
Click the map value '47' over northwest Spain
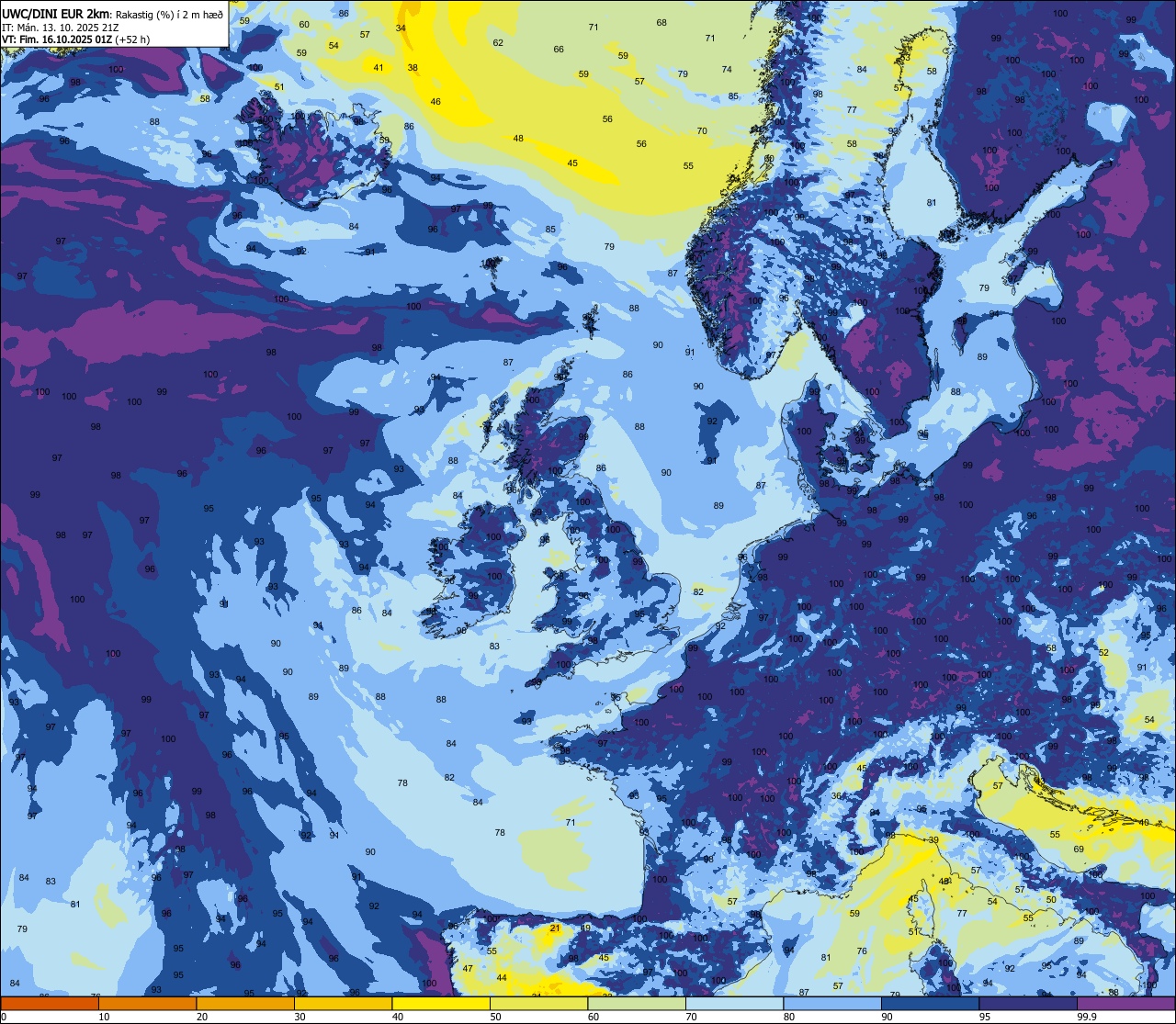click(x=468, y=969)
